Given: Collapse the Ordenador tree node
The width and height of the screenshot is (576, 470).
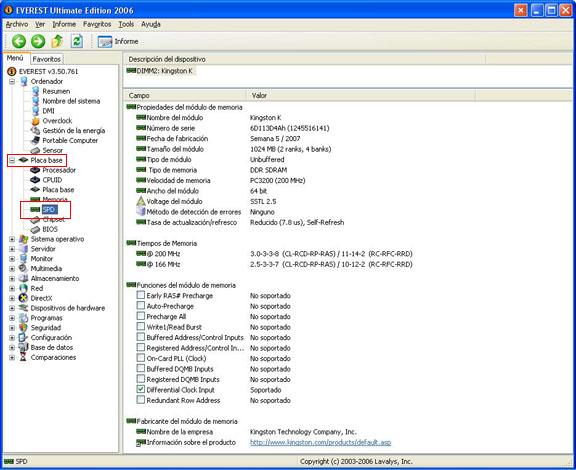Looking at the screenshot, I should 12,81.
